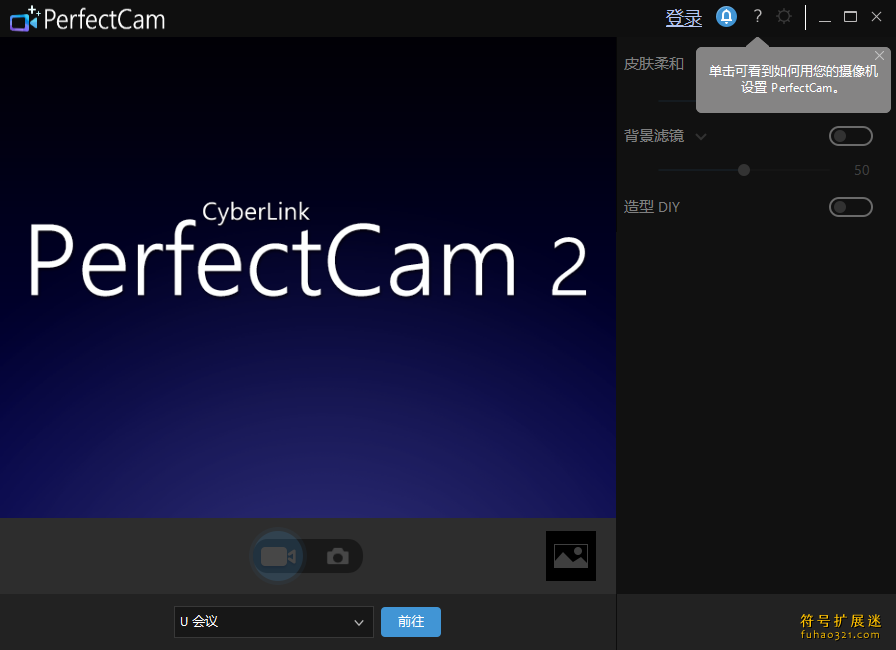Expand the 背景滤镜 chevron options
The width and height of the screenshot is (896, 650).
701,137
